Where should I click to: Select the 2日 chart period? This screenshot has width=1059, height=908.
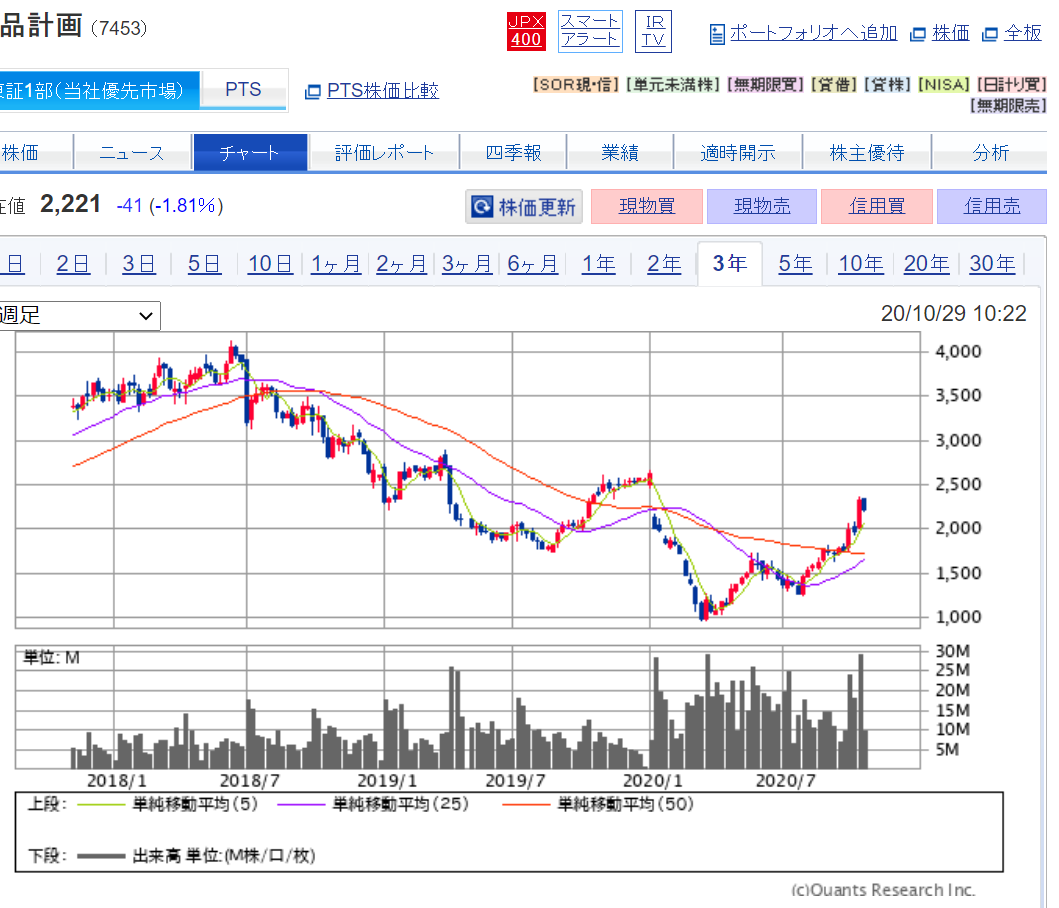click(73, 263)
